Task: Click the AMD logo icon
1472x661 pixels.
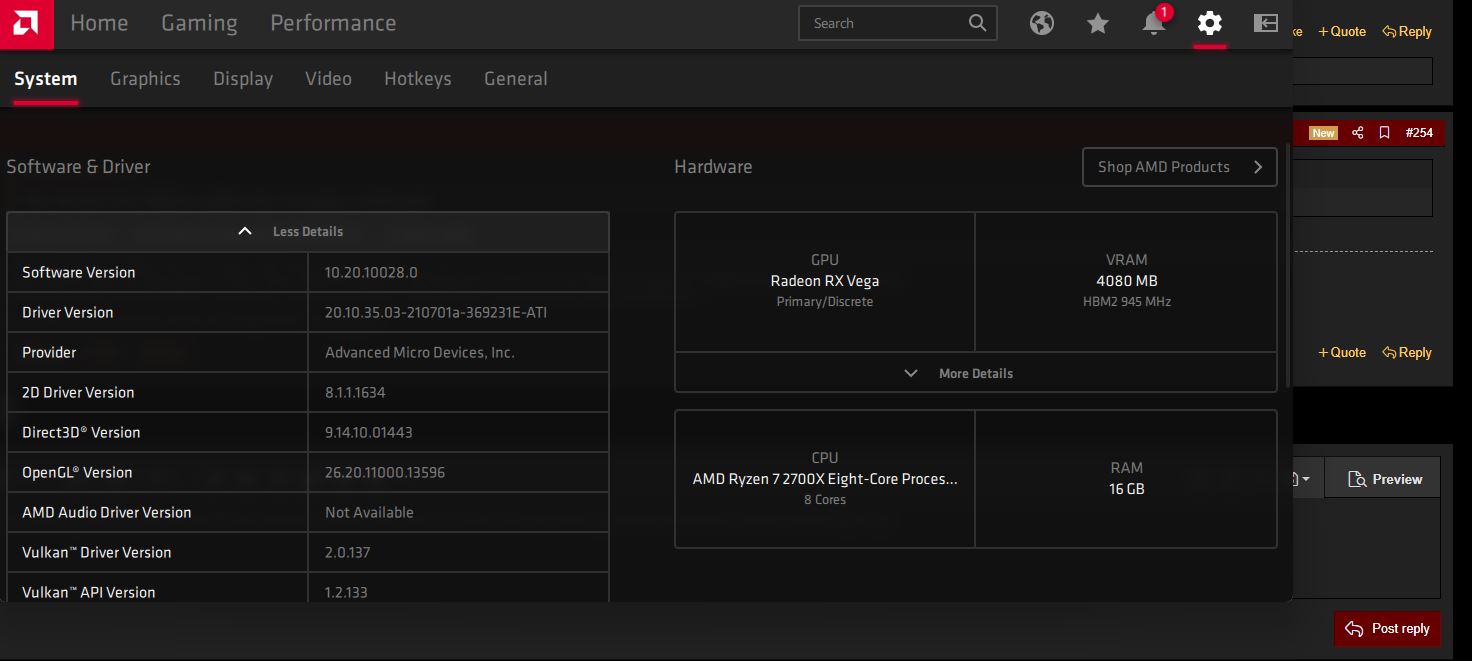Action: (x=26, y=24)
